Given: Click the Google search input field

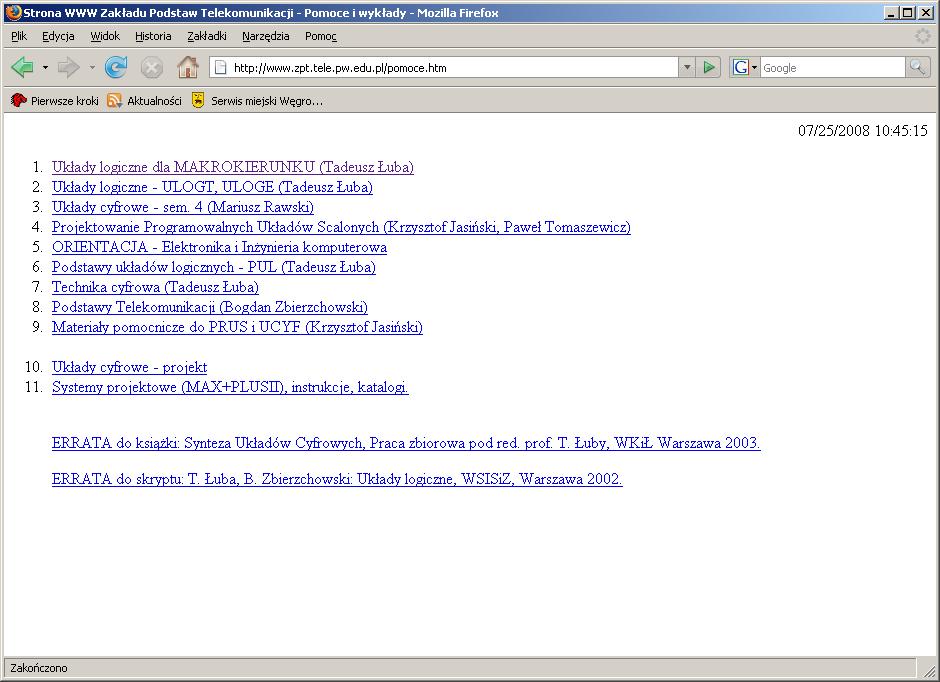Looking at the screenshot, I should coord(832,68).
